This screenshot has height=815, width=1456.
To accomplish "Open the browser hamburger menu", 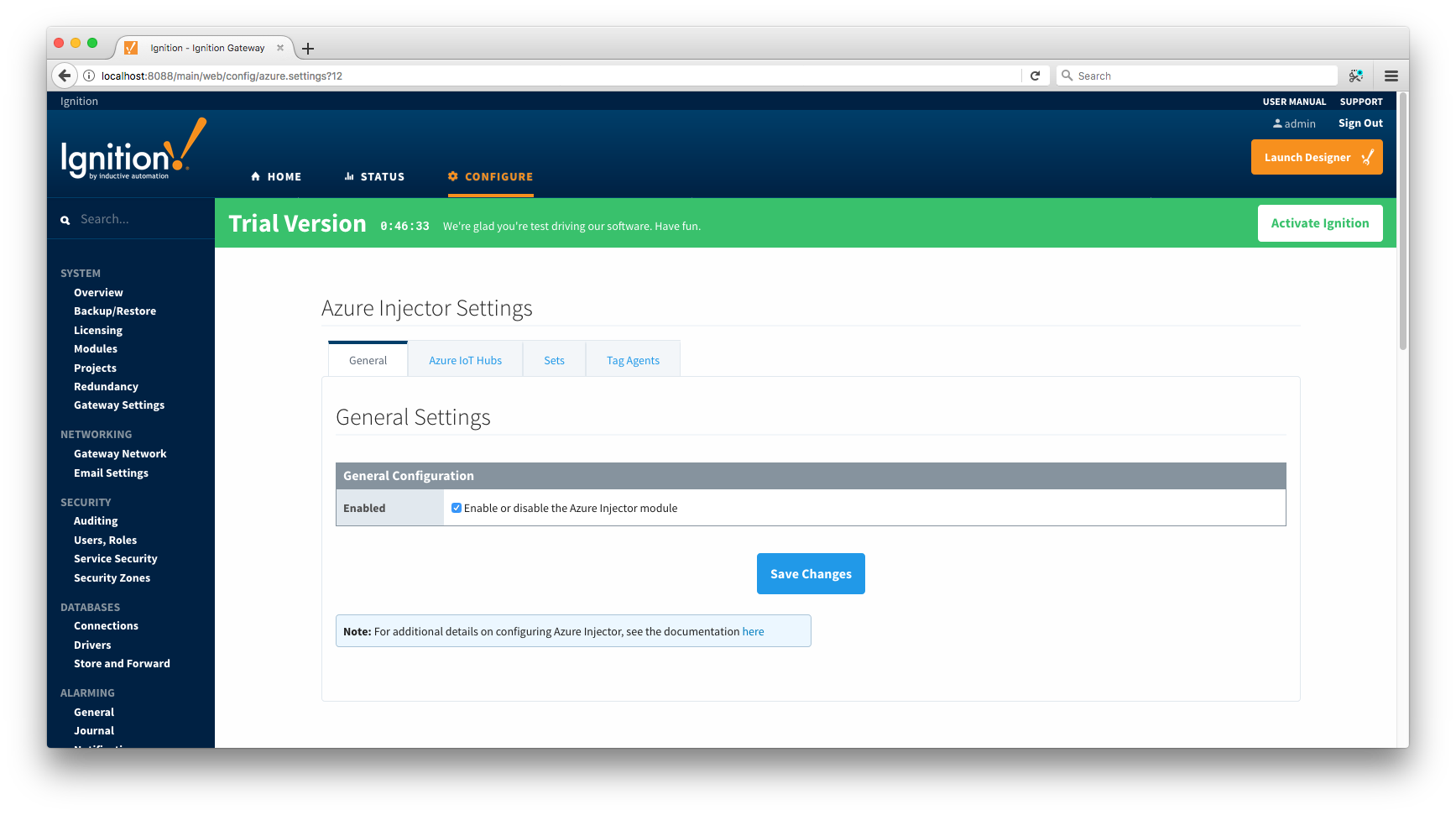I will click(x=1391, y=76).
